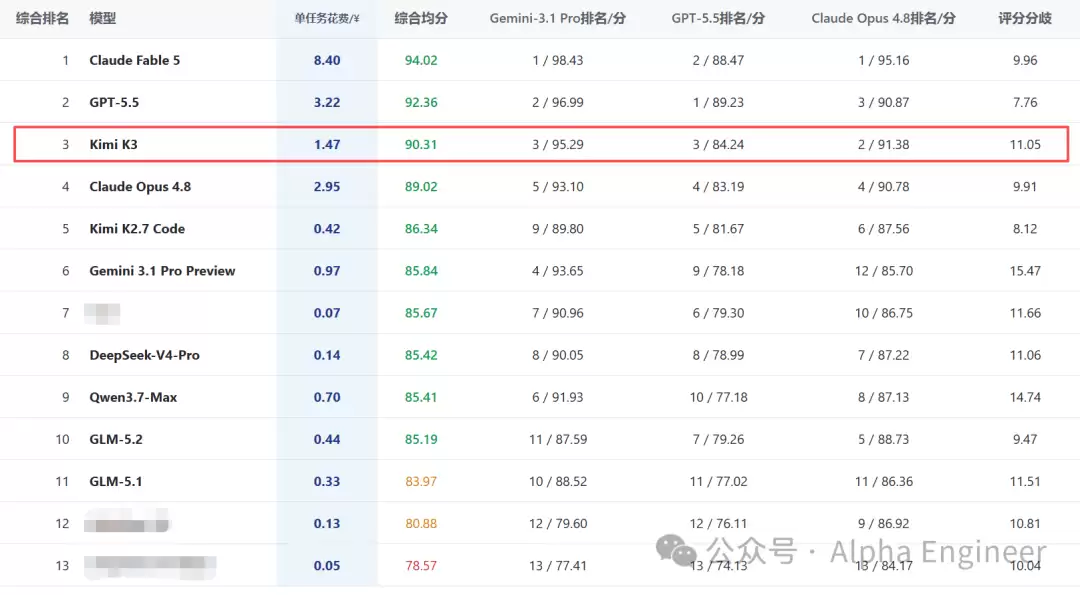Click the 1 / 95.16 Claude Opus cell
This screenshot has height=595, width=1080.
tap(883, 61)
